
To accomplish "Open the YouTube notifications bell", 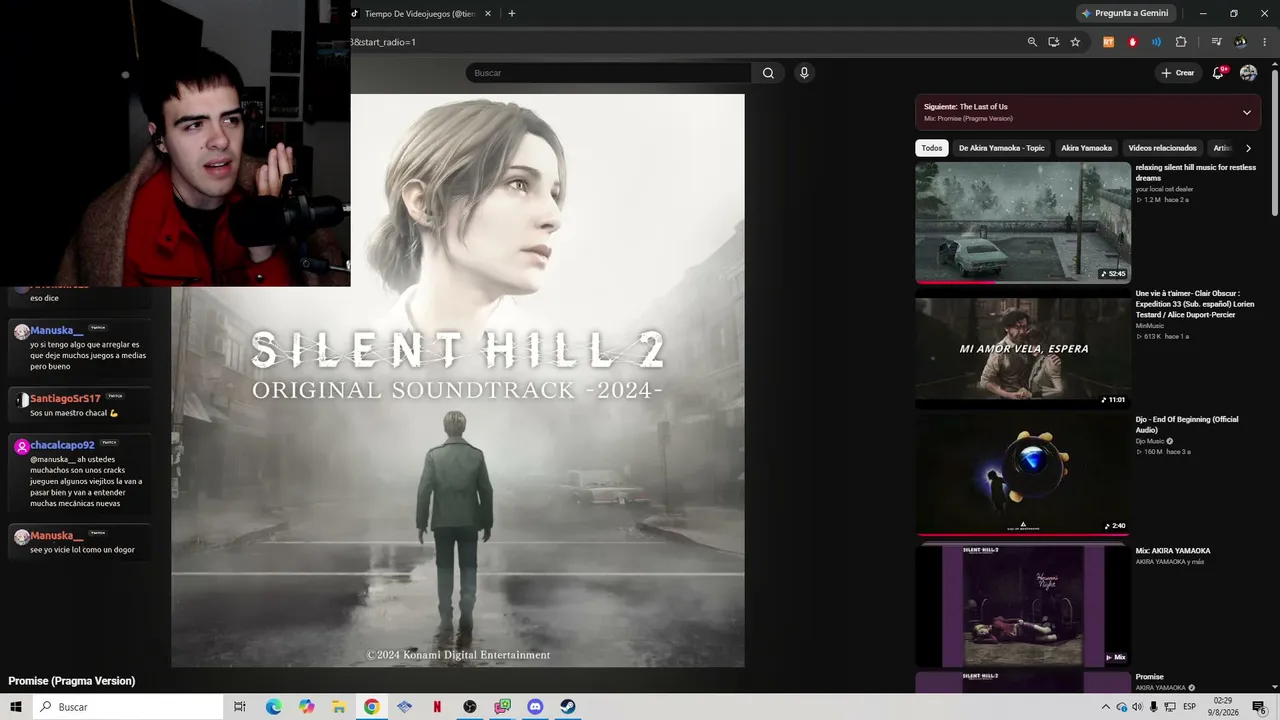I will (x=1218, y=73).
